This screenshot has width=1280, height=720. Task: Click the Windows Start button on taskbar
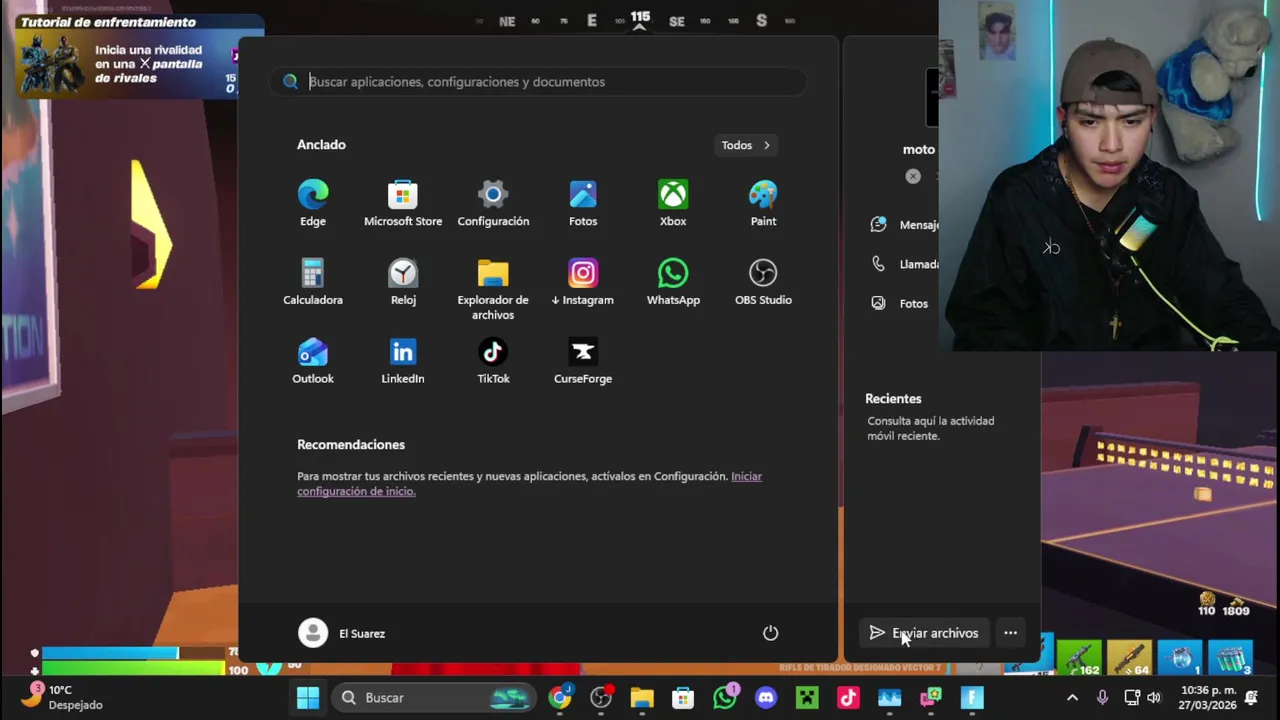[308, 698]
